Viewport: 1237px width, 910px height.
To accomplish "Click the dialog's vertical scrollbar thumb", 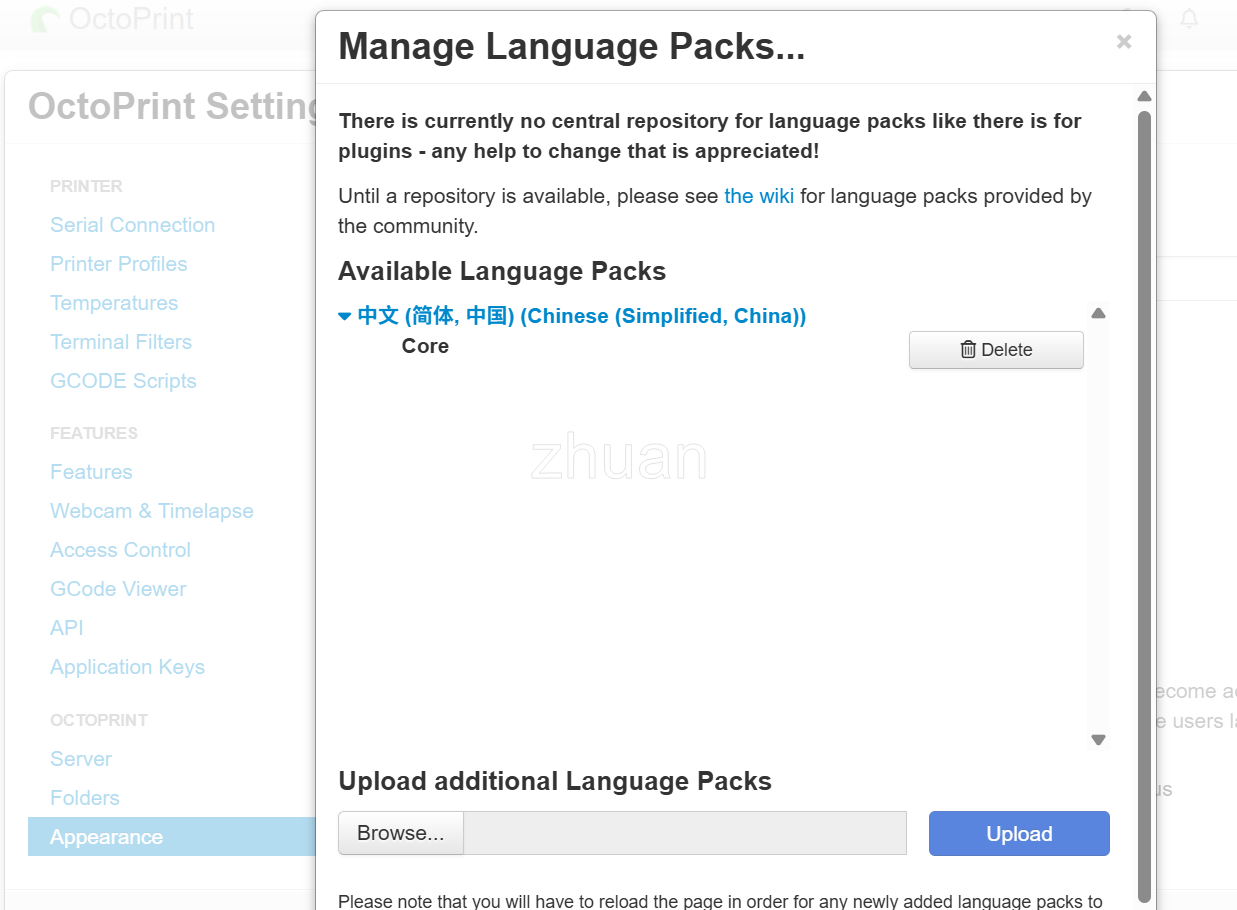I will point(1145,505).
